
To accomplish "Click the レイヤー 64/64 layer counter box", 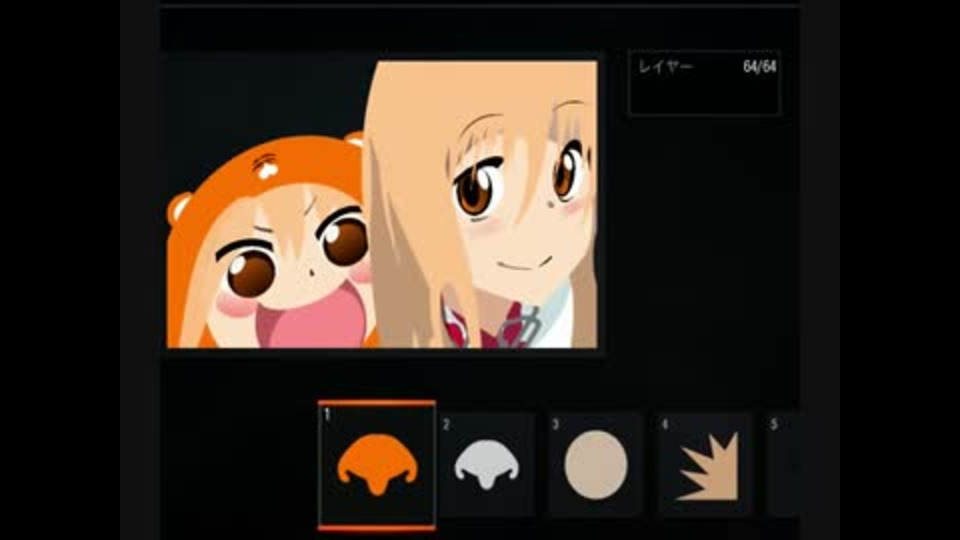I will 704,83.
